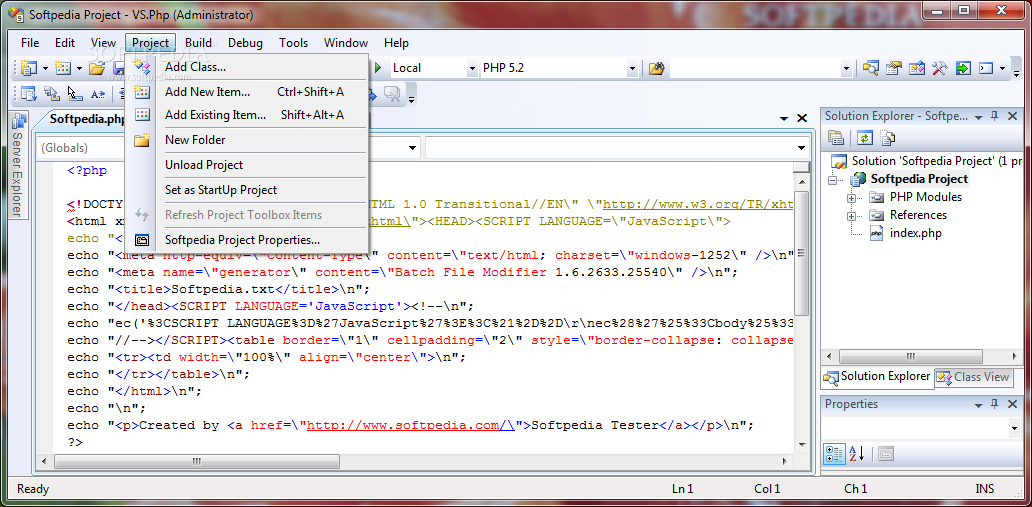This screenshot has width=1032, height=507.
Task: Collapse the Softpedia Project tree node
Action: click(833, 180)
